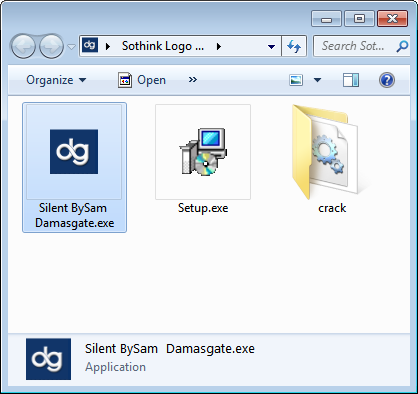Open the recent pages dropdown arrow

coord(71,47)
